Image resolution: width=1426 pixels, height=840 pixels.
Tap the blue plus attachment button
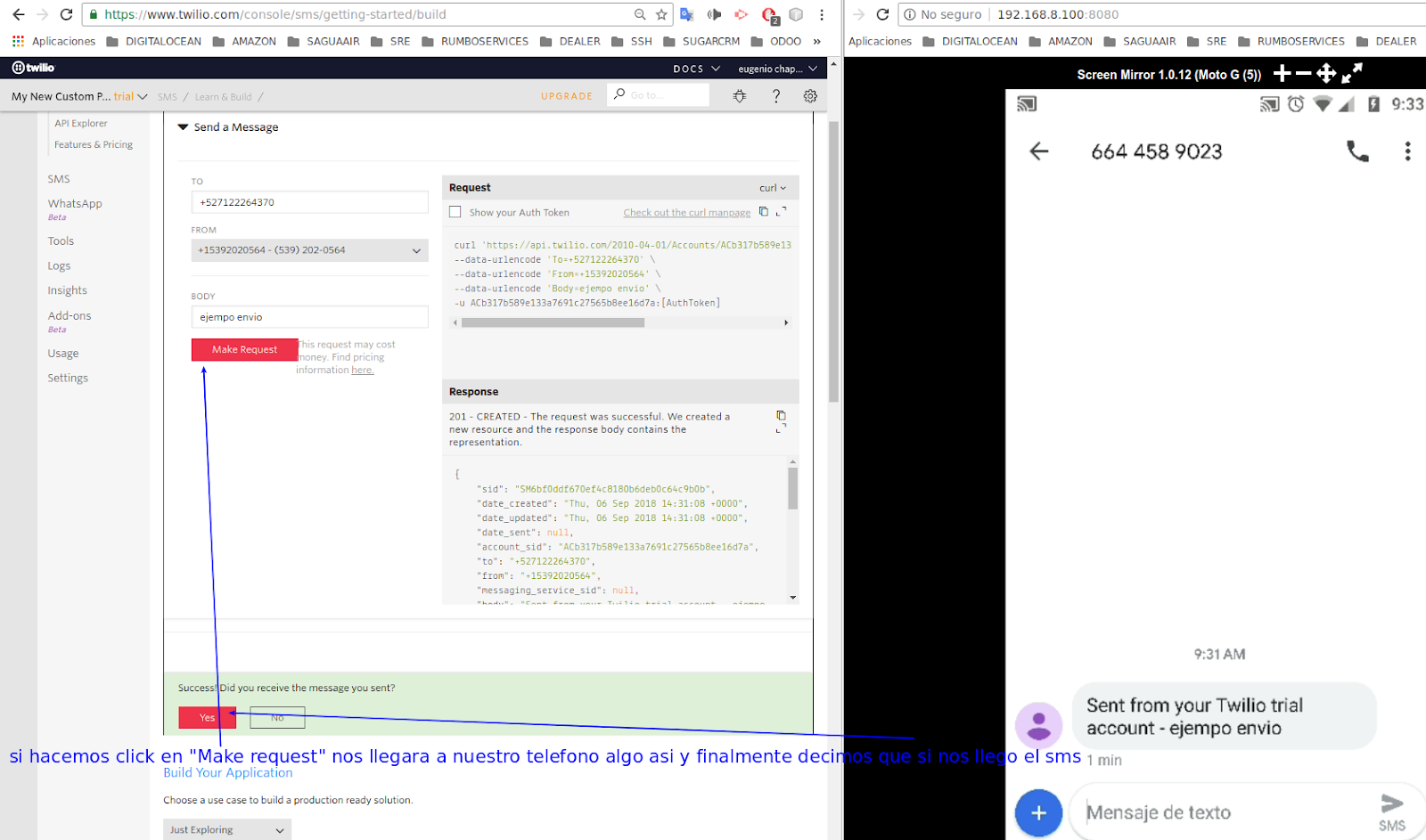[1038, 812]
